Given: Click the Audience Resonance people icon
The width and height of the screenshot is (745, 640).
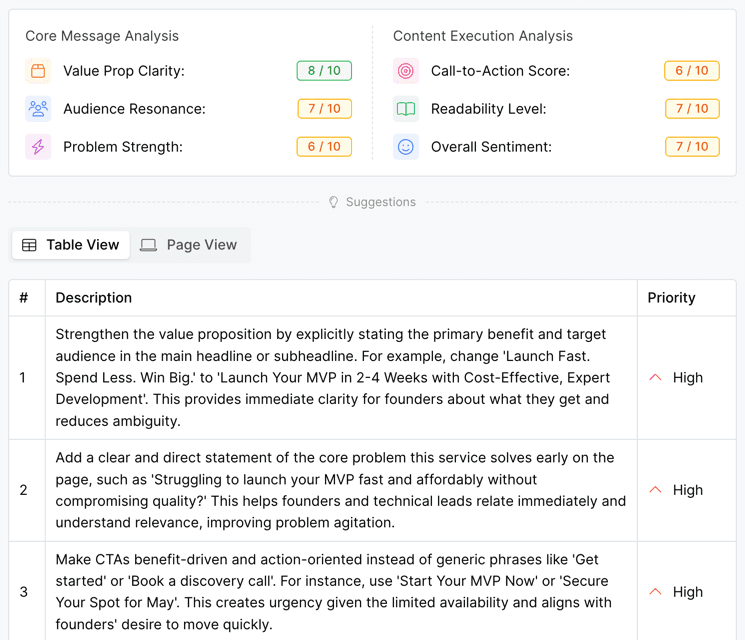Looking at the screenshot, I should click(x=38, y=109).
